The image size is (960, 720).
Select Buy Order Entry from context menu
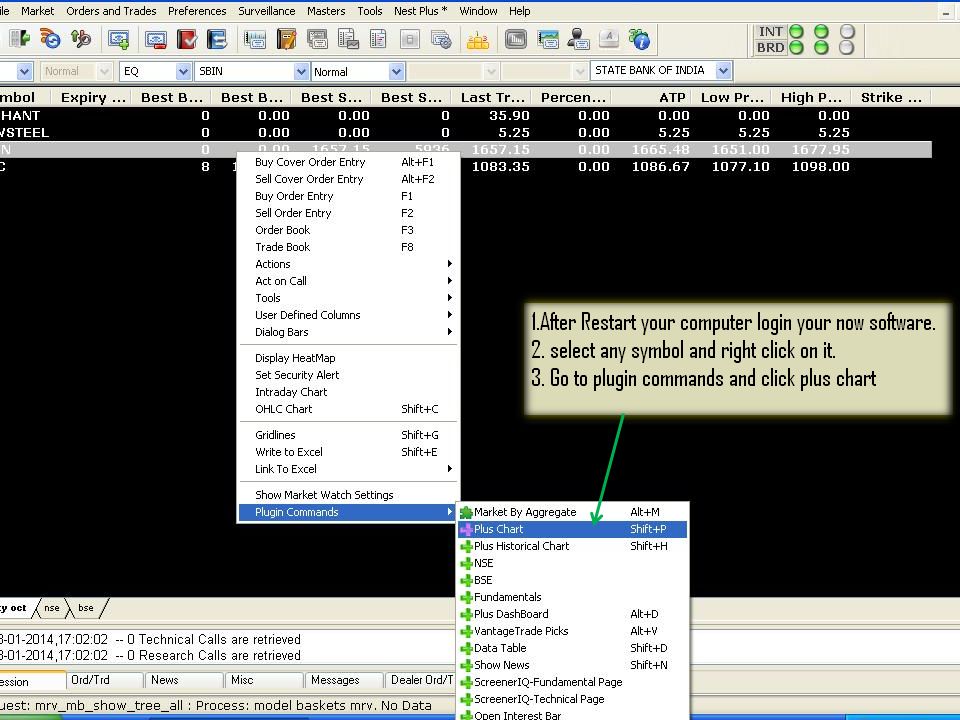(x=348, y=196)
